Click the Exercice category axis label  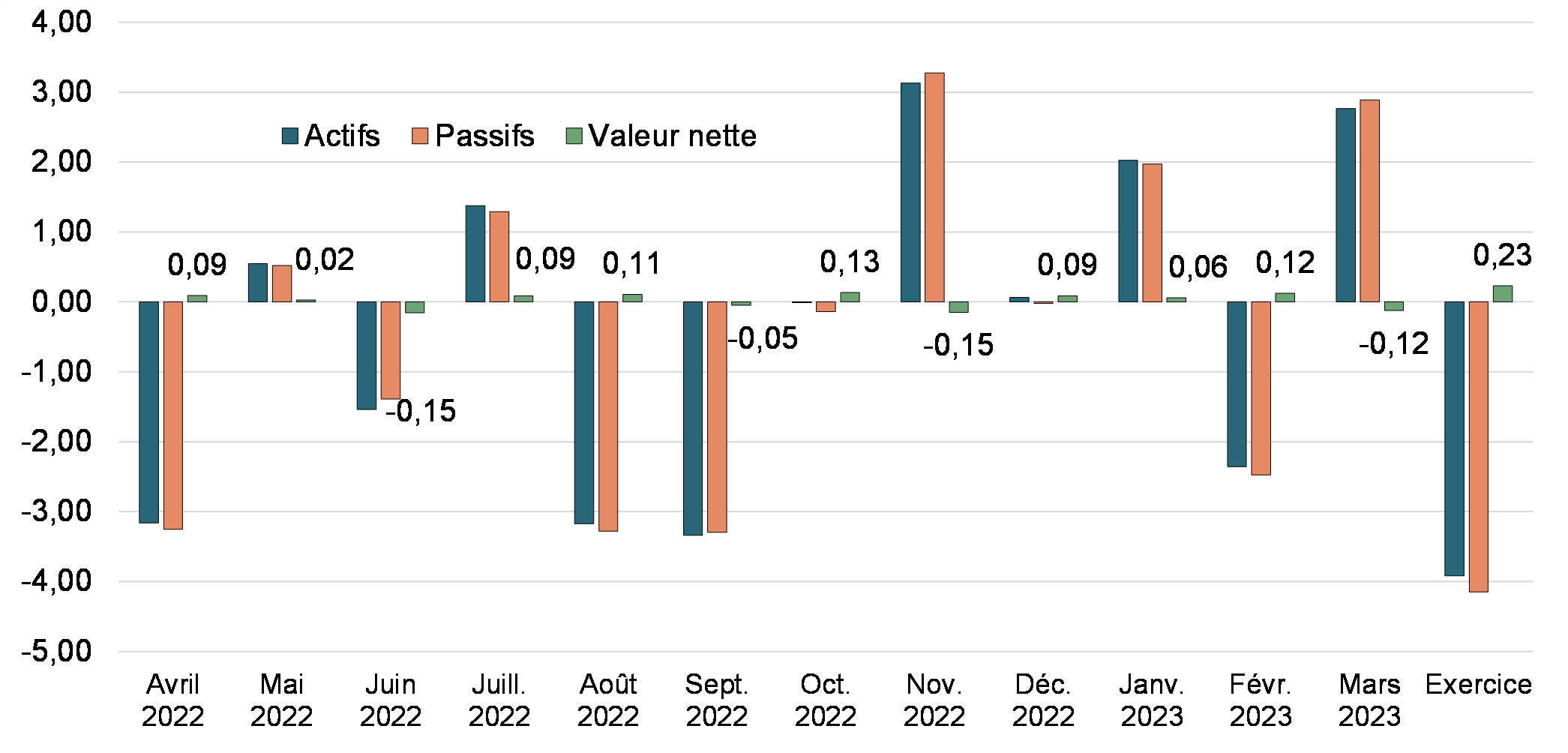(1478, 685)
